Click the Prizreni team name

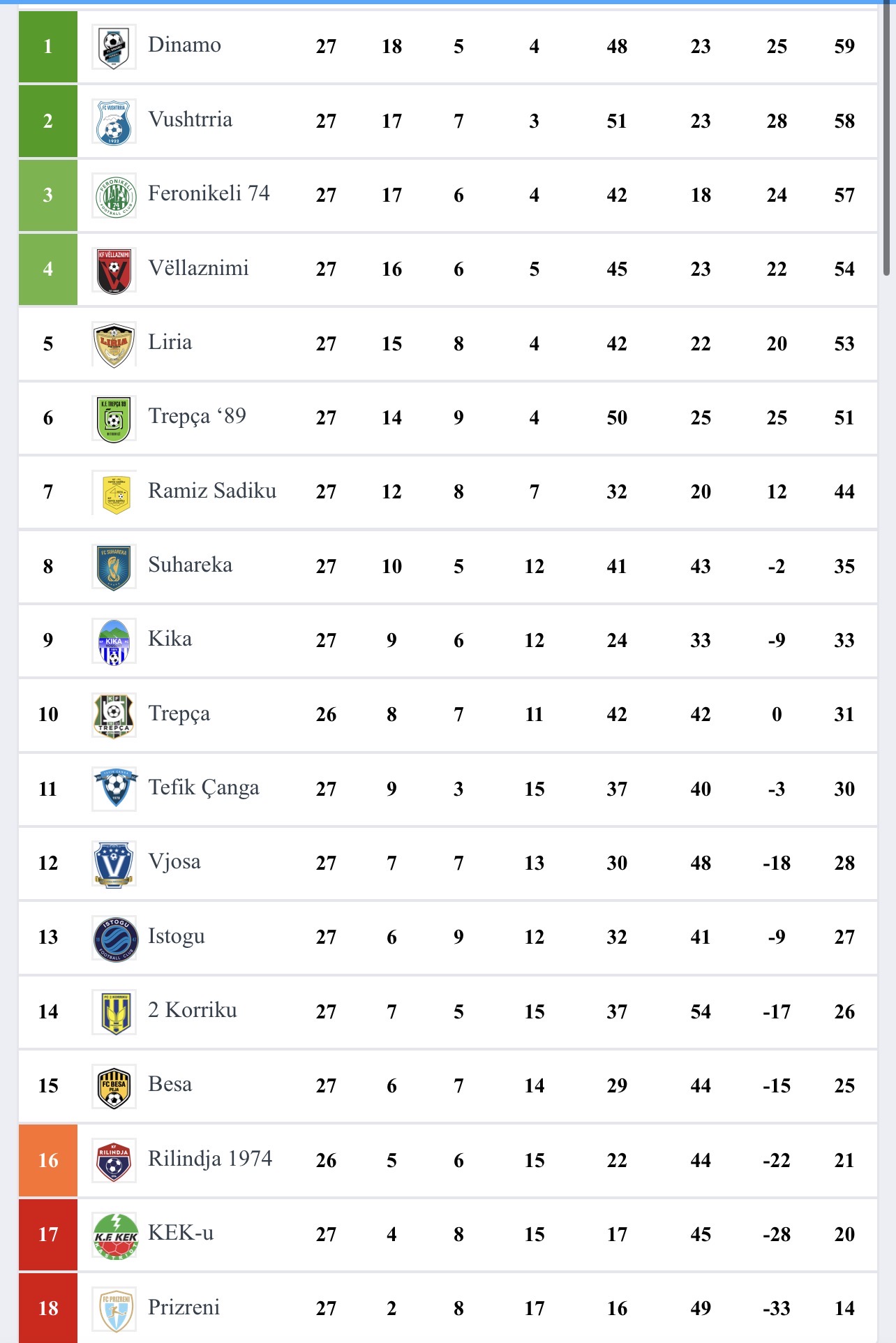pos(184,1307)
